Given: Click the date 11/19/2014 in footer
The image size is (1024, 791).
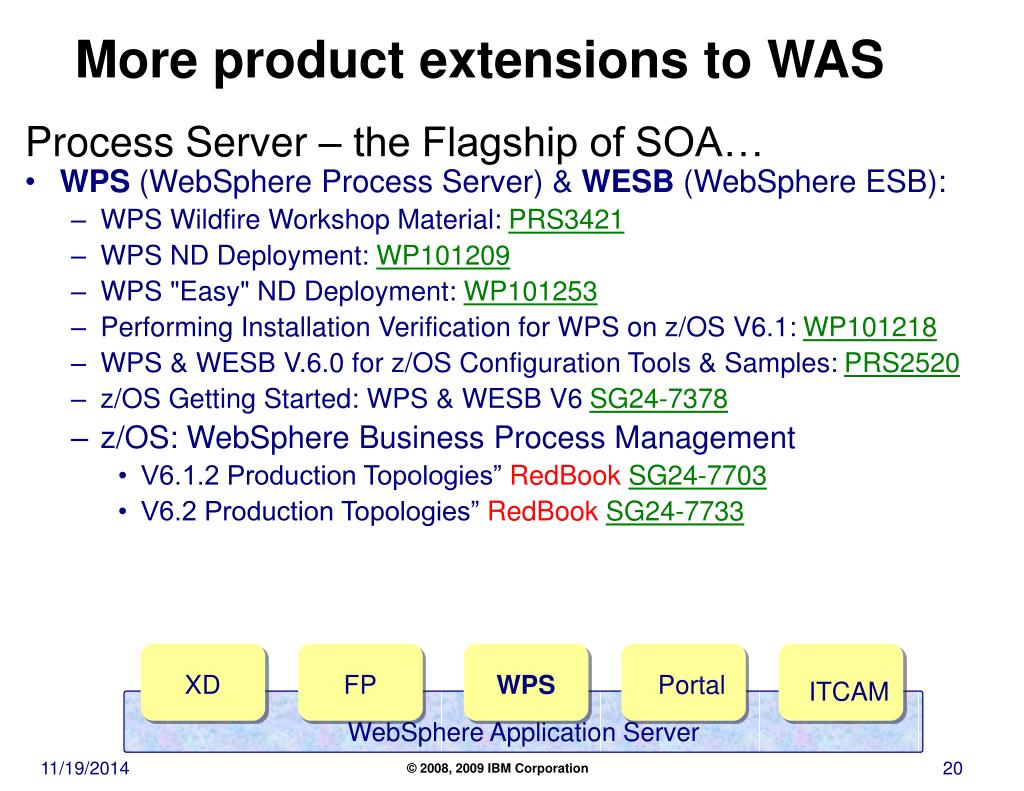Looking at the screenshot, I should pos(85,768).
